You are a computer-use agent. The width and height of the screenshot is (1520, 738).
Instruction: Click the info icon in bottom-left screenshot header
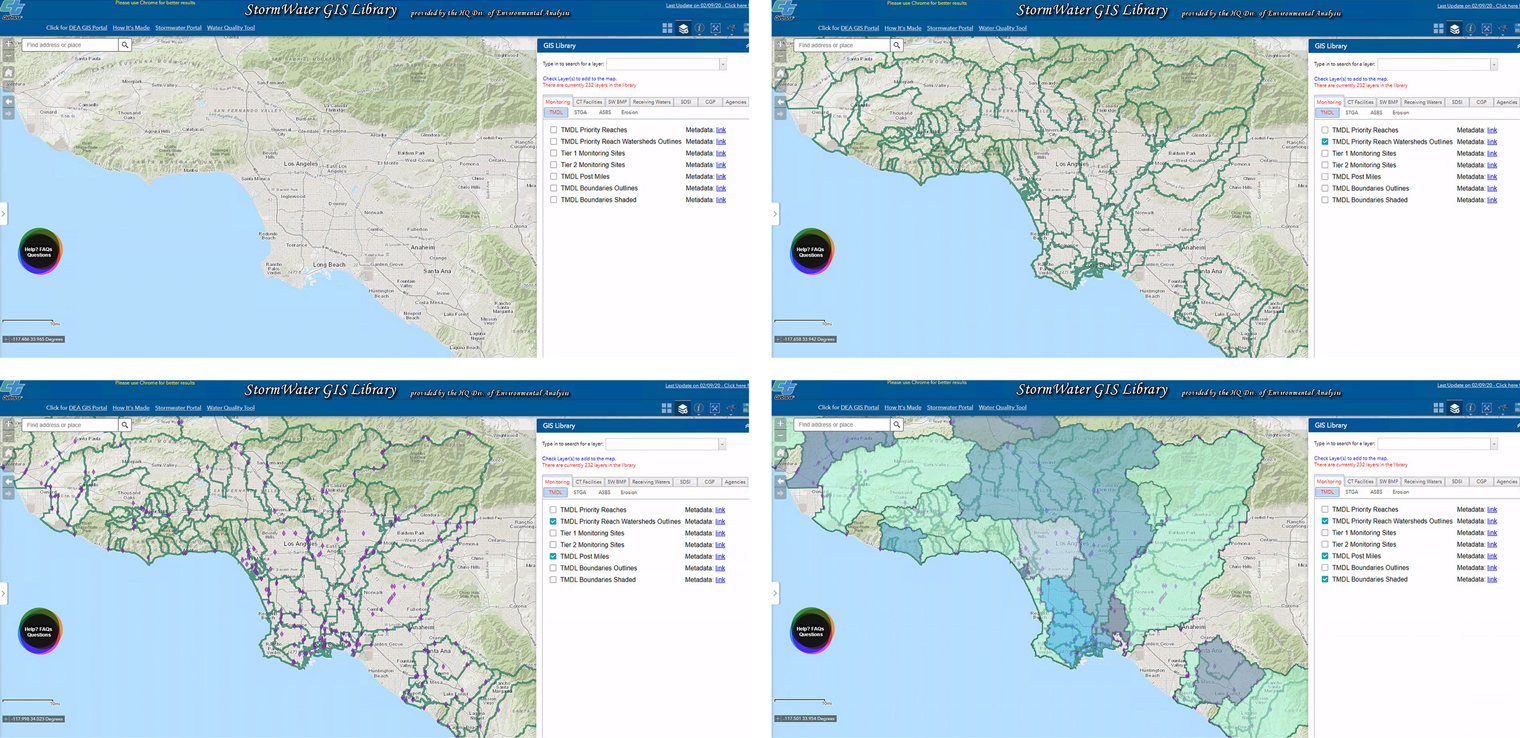[x=699, y=408]
